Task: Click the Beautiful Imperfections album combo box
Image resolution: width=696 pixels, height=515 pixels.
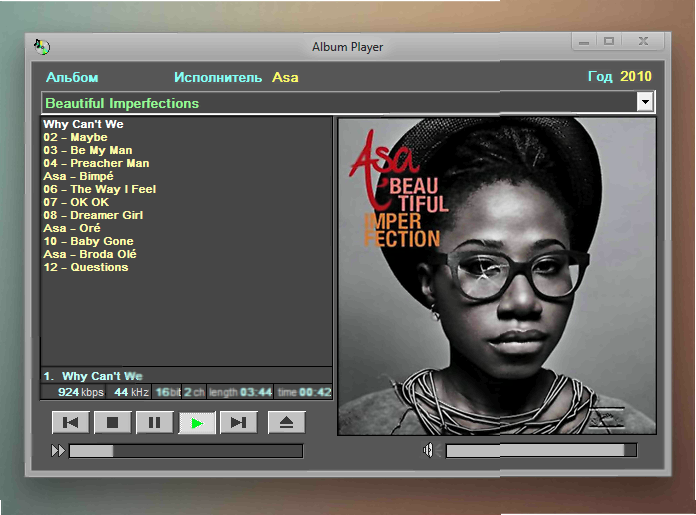Action: [348, 103]
